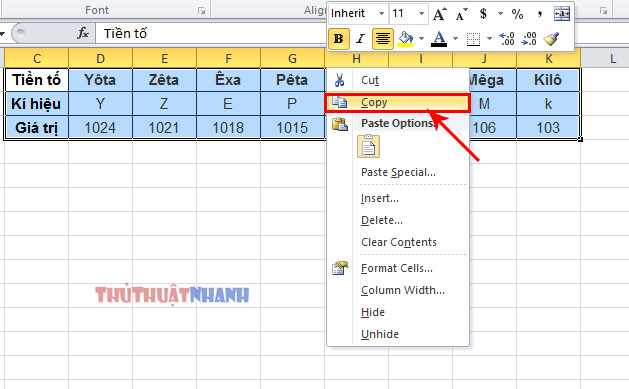629x389 pixels.
Task: Open the borders dropdown arrow
Action: 489,39
